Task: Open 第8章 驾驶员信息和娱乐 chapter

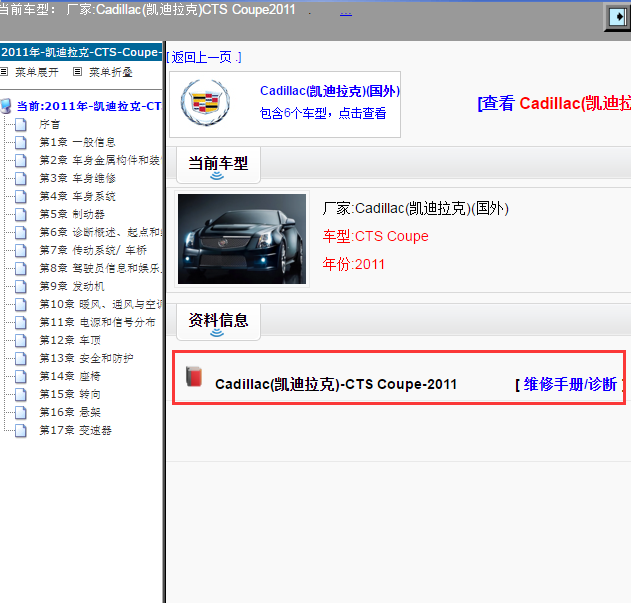Action: pyautogui.click(x=100, y=268)
